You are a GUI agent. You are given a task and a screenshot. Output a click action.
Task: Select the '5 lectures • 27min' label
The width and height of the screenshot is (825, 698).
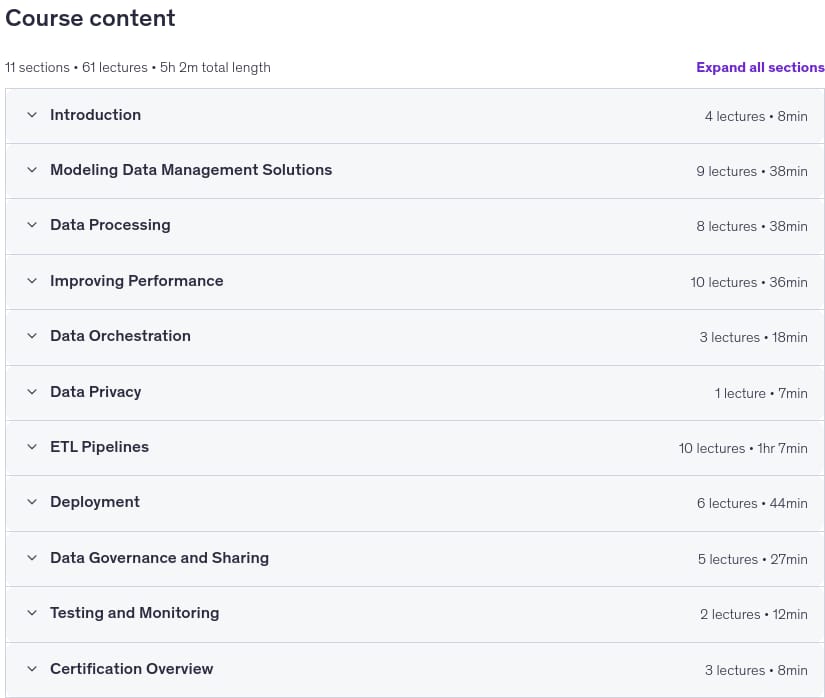753,559
